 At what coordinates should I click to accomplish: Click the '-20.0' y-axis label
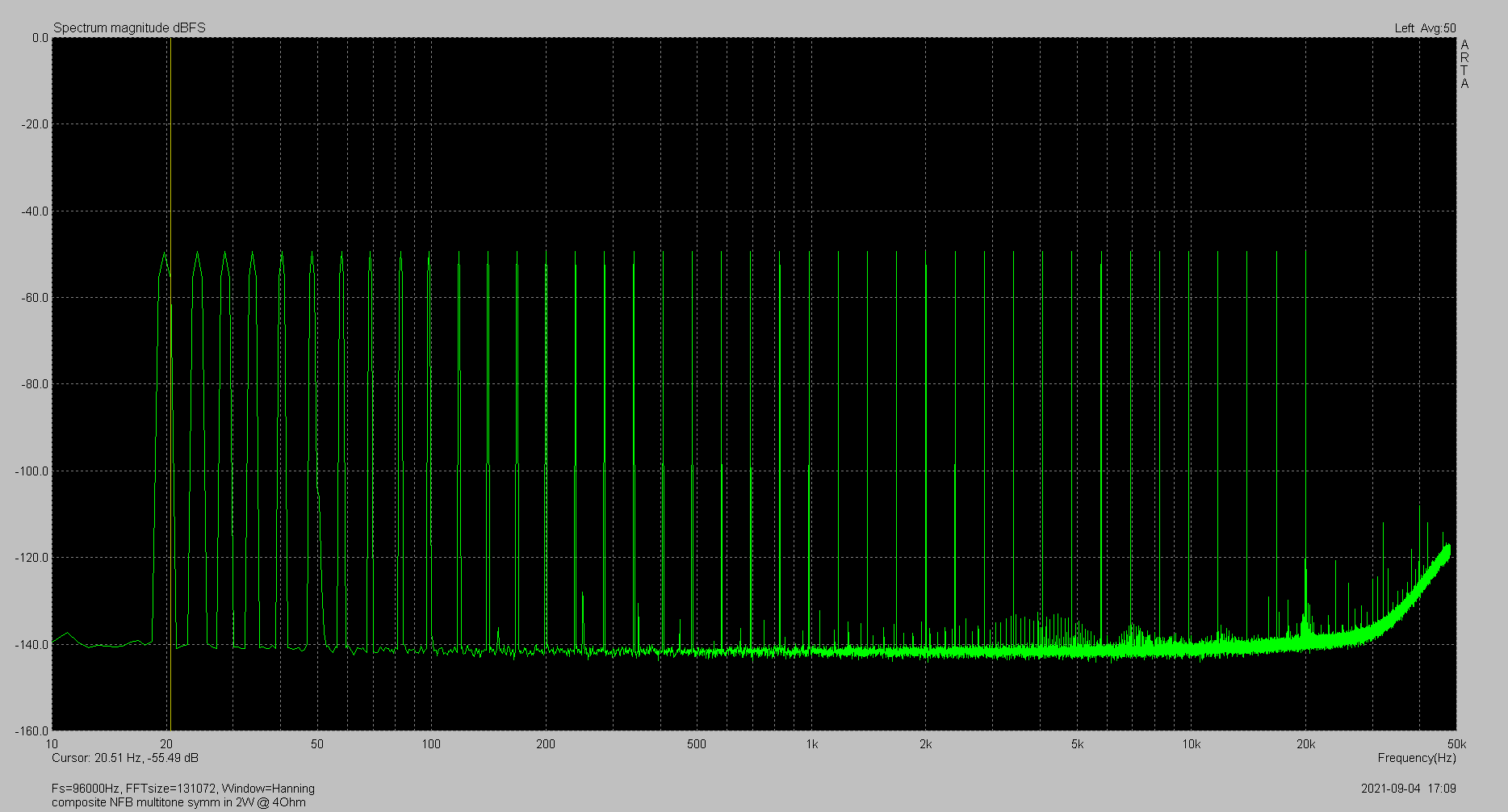36,124
